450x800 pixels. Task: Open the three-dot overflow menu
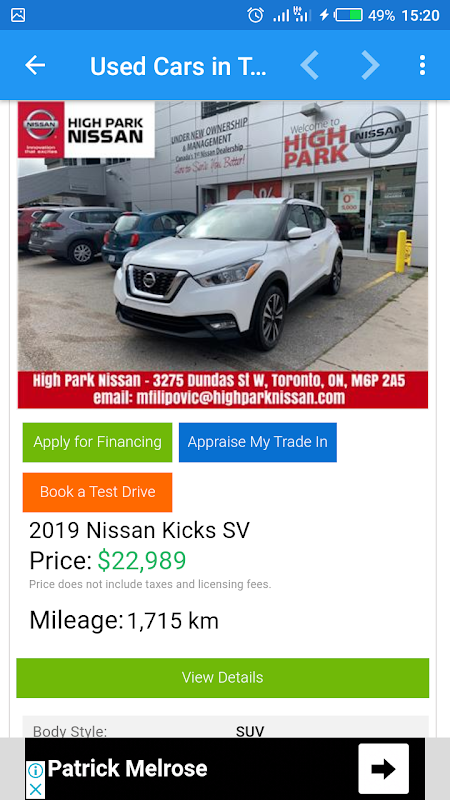coord(422,65)
